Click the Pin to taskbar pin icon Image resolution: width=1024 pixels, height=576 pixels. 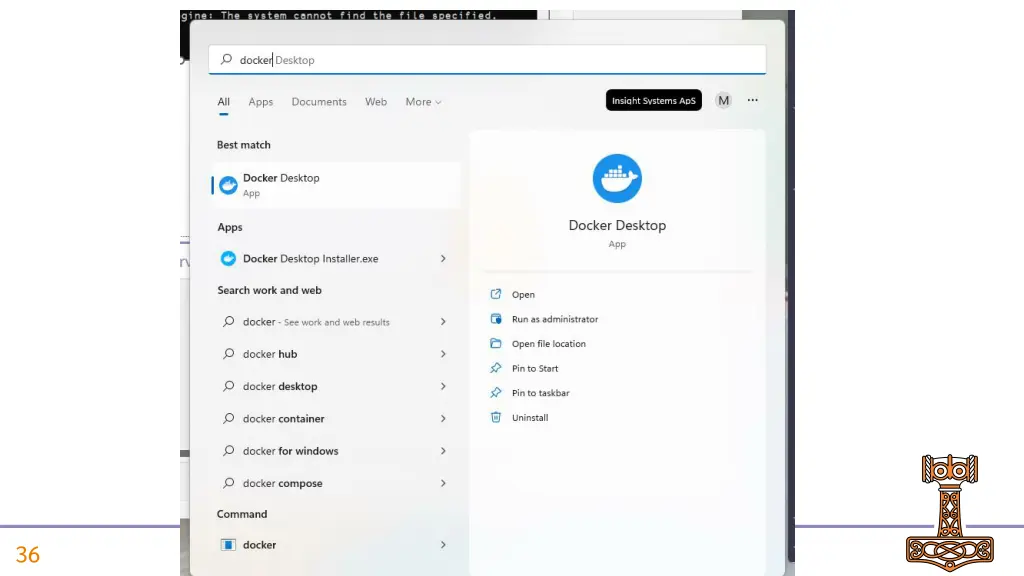[496, 392]
